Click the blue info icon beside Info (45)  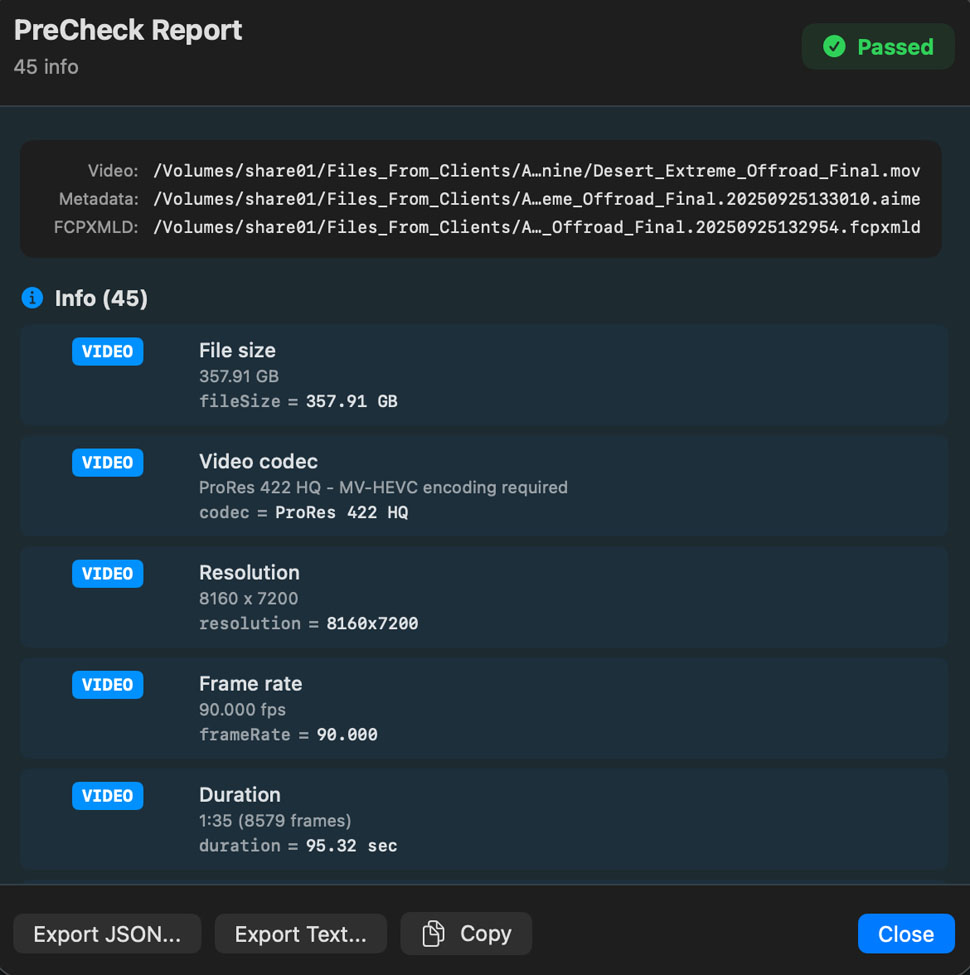(x=32, y=298)
